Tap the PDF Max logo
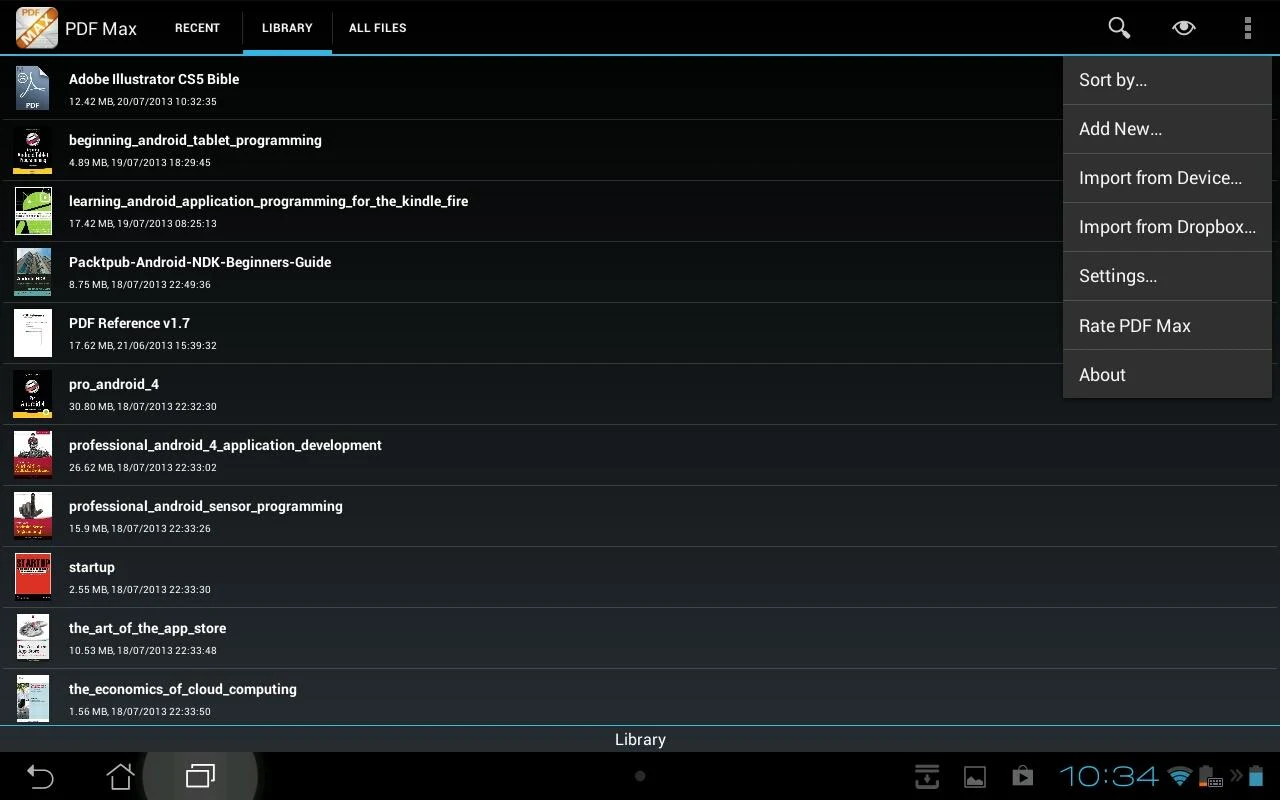The width and height of the screenshot is (1280, 800). 33,27
